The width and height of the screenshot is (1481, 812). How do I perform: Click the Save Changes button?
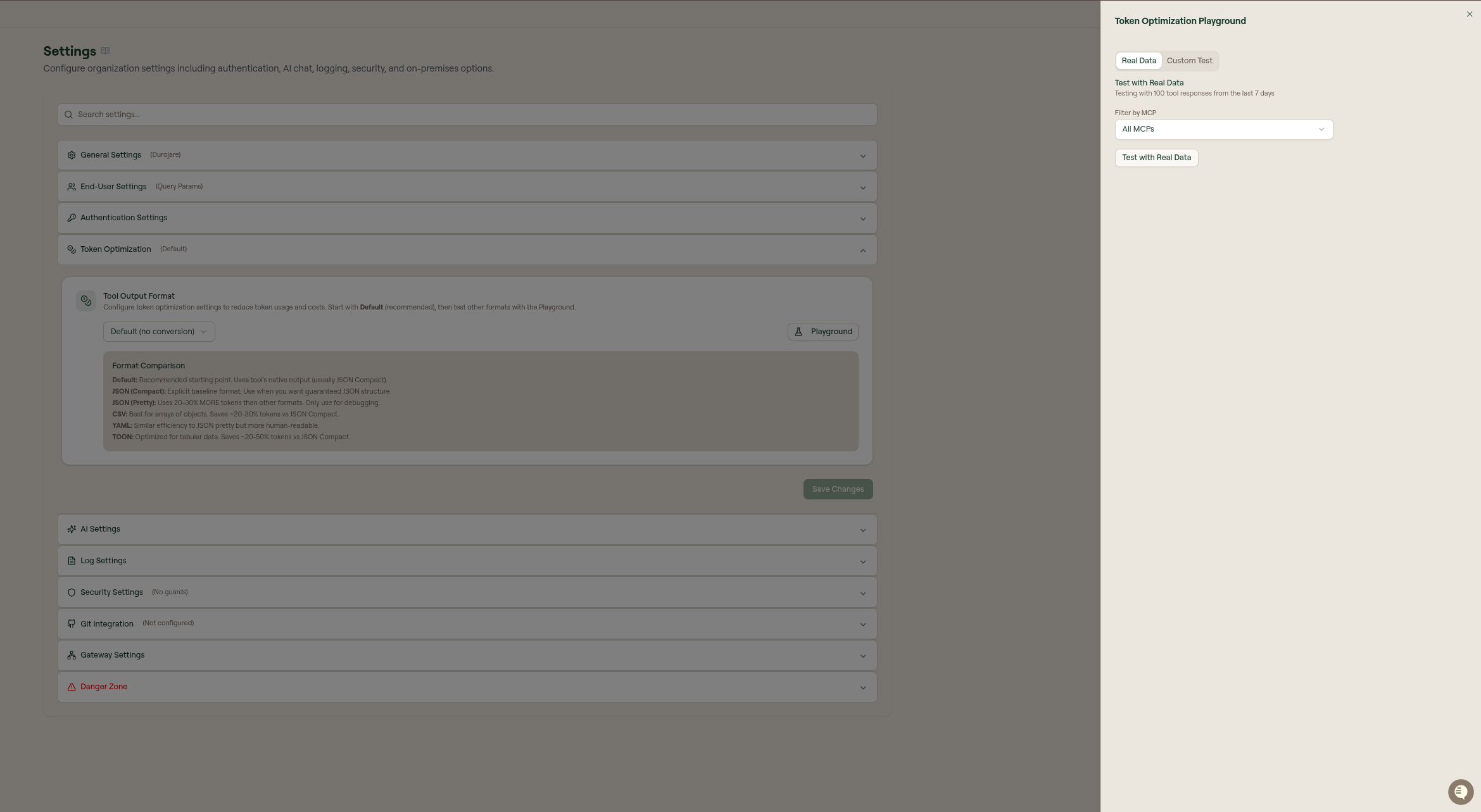[x=838, y=489]
